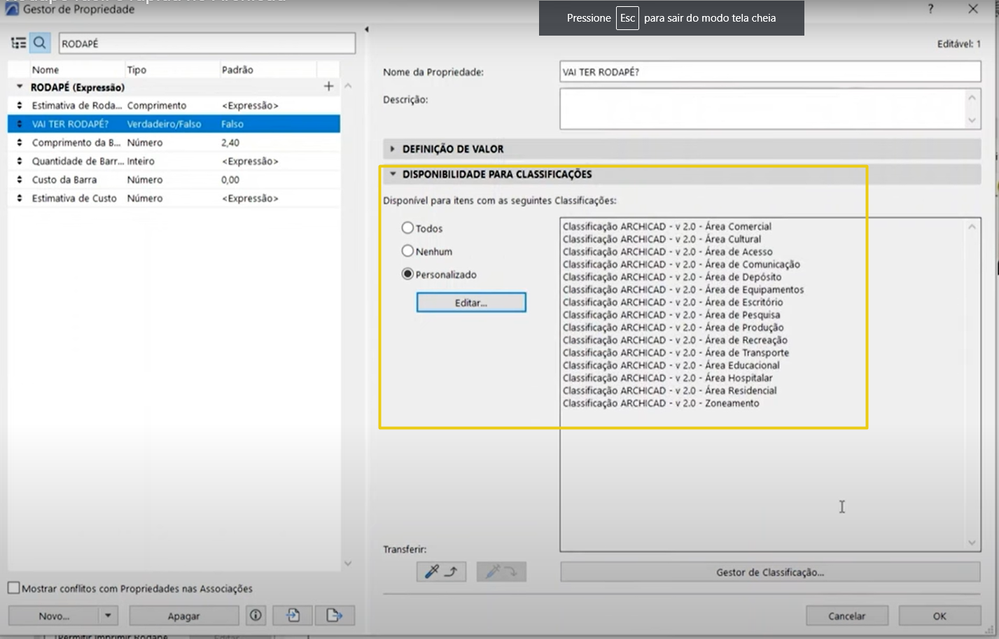This screenshot has width=999, height=639.
Task: Select Área Residencial classification entry
Action: coord(669,391)
